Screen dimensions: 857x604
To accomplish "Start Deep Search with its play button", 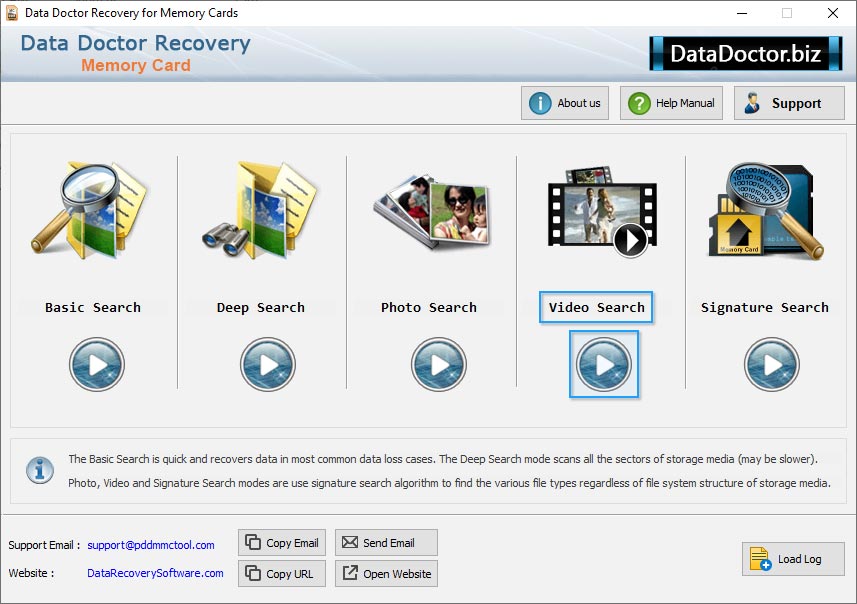I will click(268, 365).
